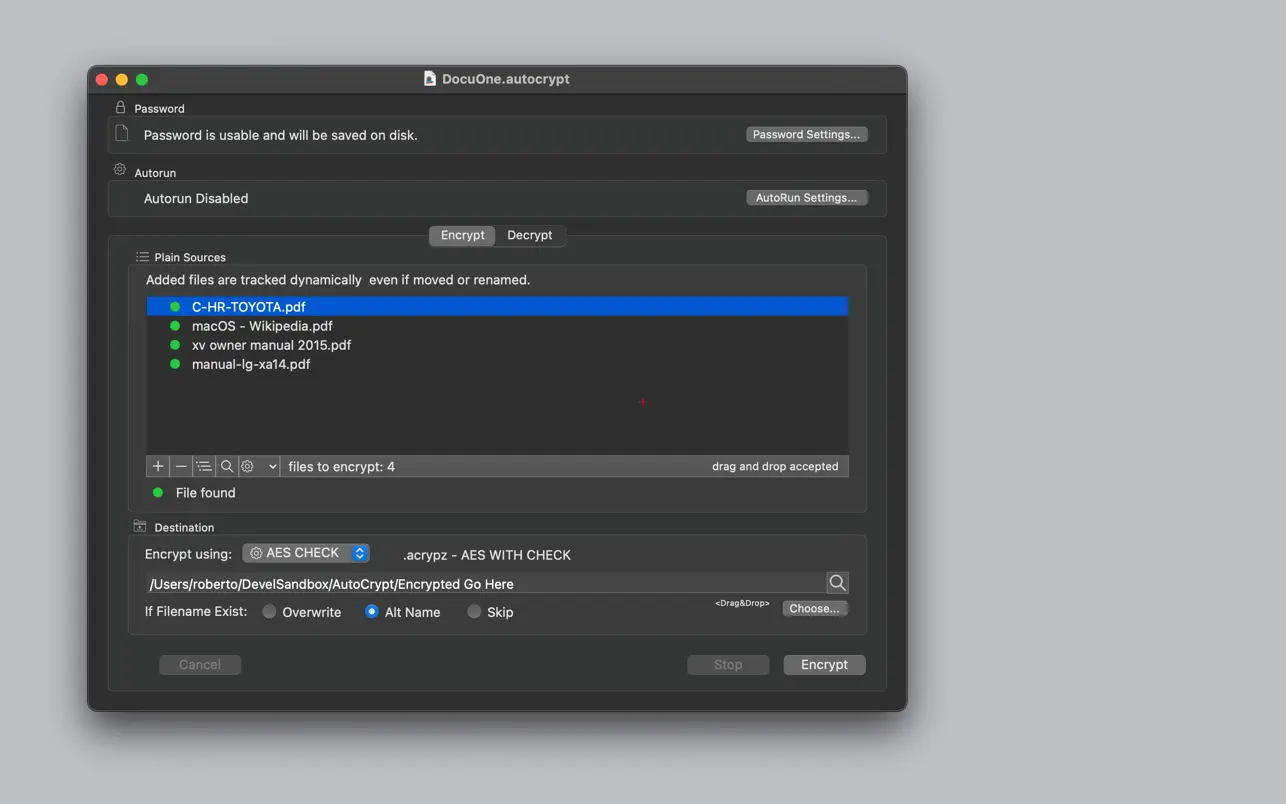Screen dimensions: 1286x804
Task: Select the Overwrite radio button
Action: coord(270,612)
